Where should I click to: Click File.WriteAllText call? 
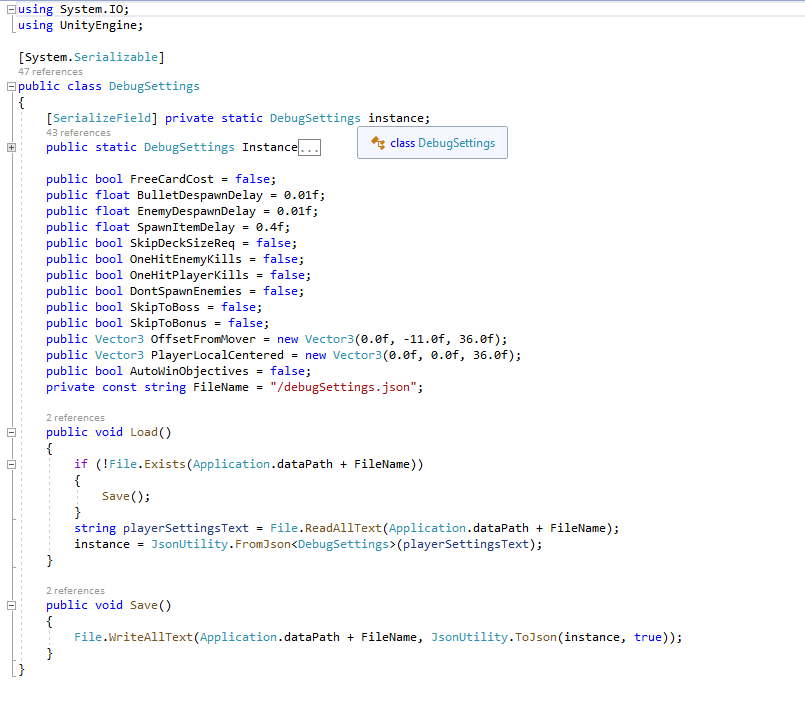pos(133,637)
